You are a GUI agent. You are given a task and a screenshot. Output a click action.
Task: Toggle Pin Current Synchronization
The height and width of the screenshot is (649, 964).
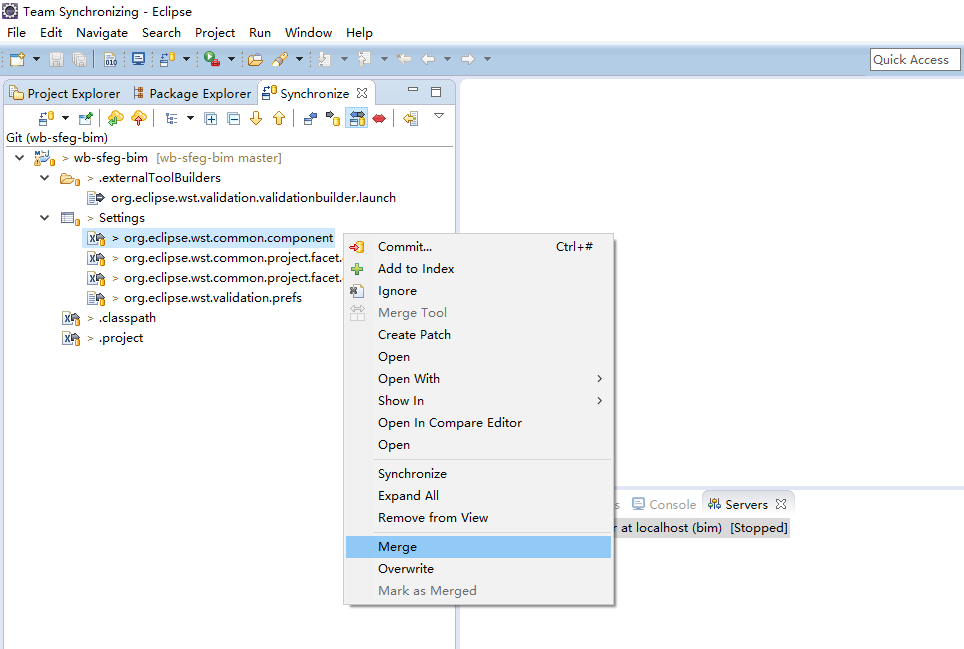(x=86, y=118)
